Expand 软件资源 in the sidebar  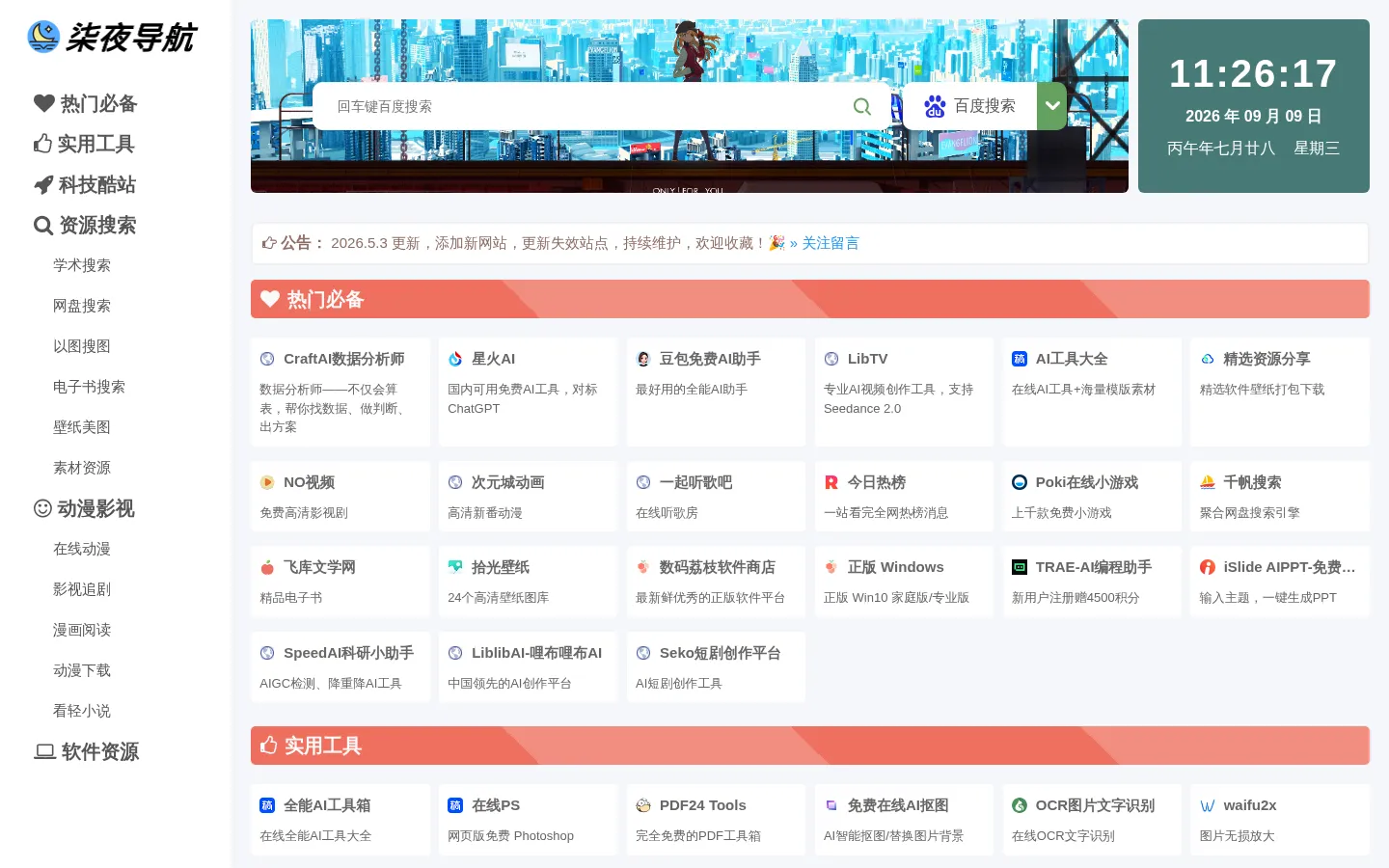coord(87,751)
